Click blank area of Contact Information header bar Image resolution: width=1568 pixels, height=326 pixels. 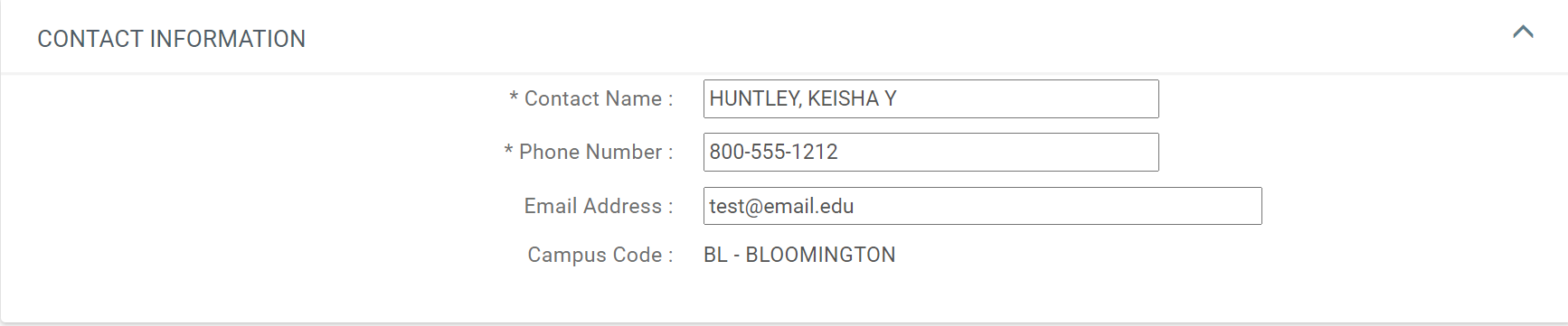pyautogui.click(x=904, y=38)
